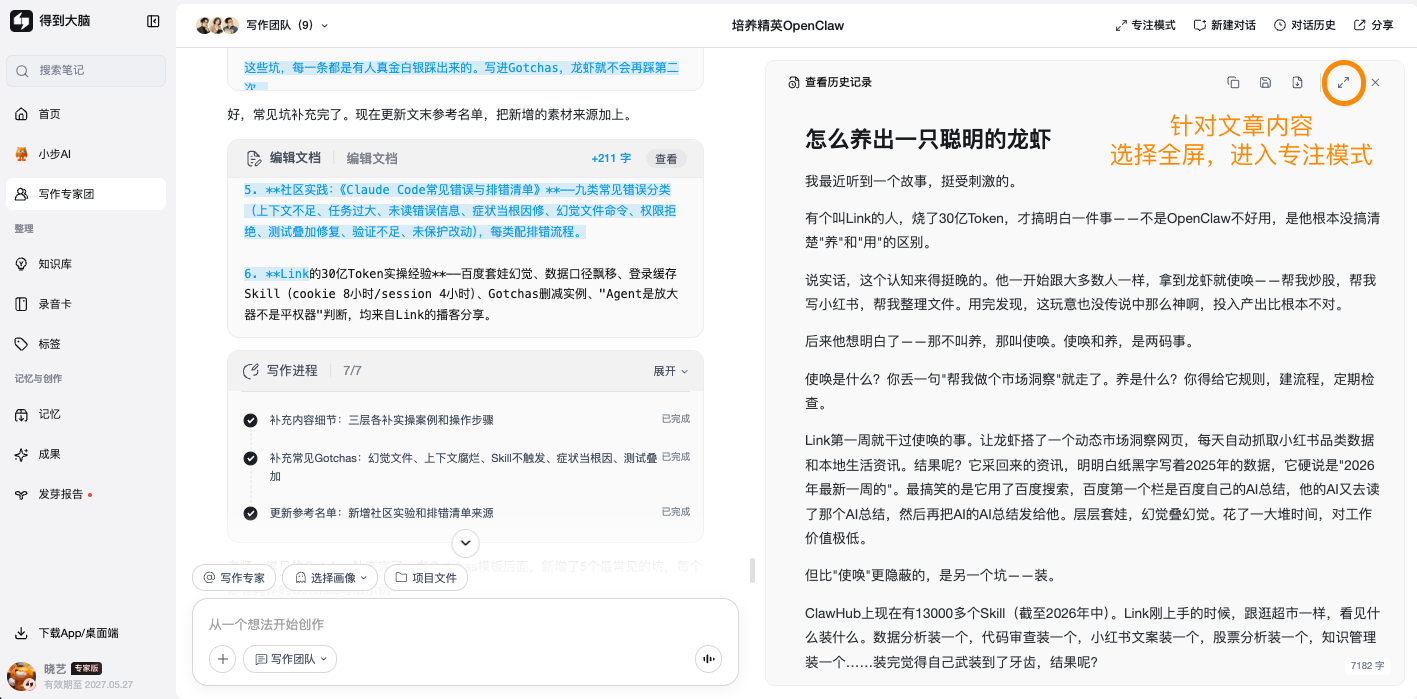Screen dimensions: 1417x699
Task: Click the voice input waveform button
Action: 708,659
